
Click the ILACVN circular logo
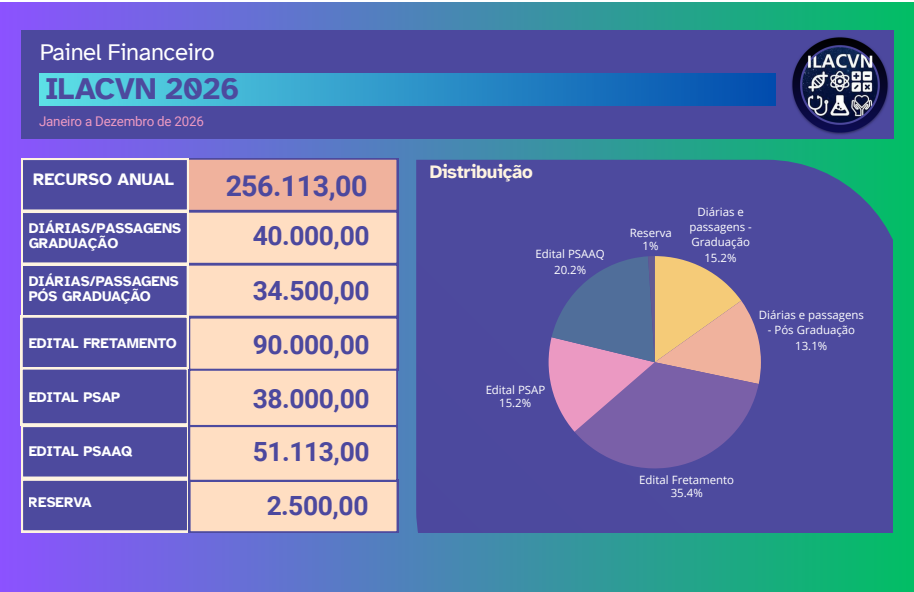tap(840, 85)
